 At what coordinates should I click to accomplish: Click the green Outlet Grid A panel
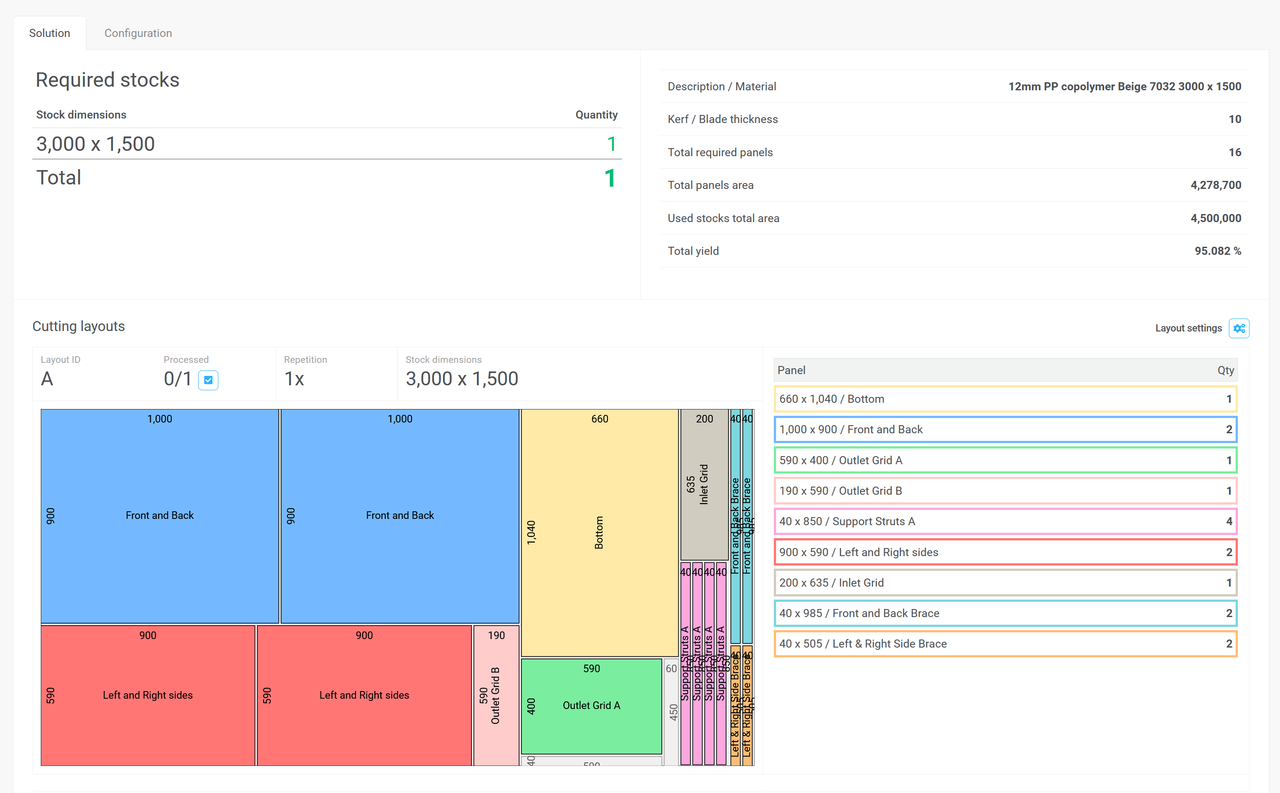pyautogui.click(x=591, y=706)
